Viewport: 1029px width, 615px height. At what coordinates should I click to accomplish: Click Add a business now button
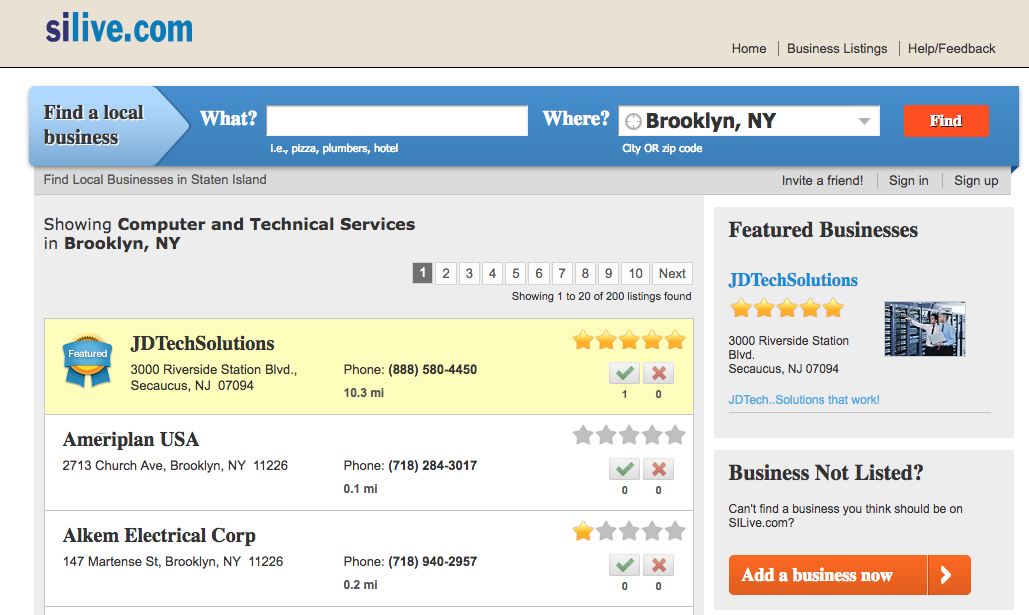[x=849, y=575]
